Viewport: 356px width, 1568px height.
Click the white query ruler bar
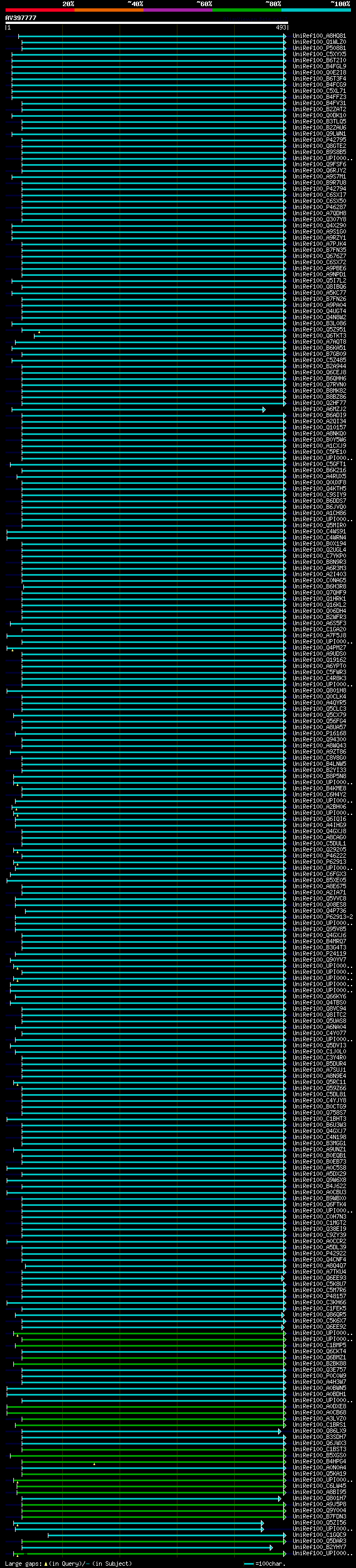[147, 22]
